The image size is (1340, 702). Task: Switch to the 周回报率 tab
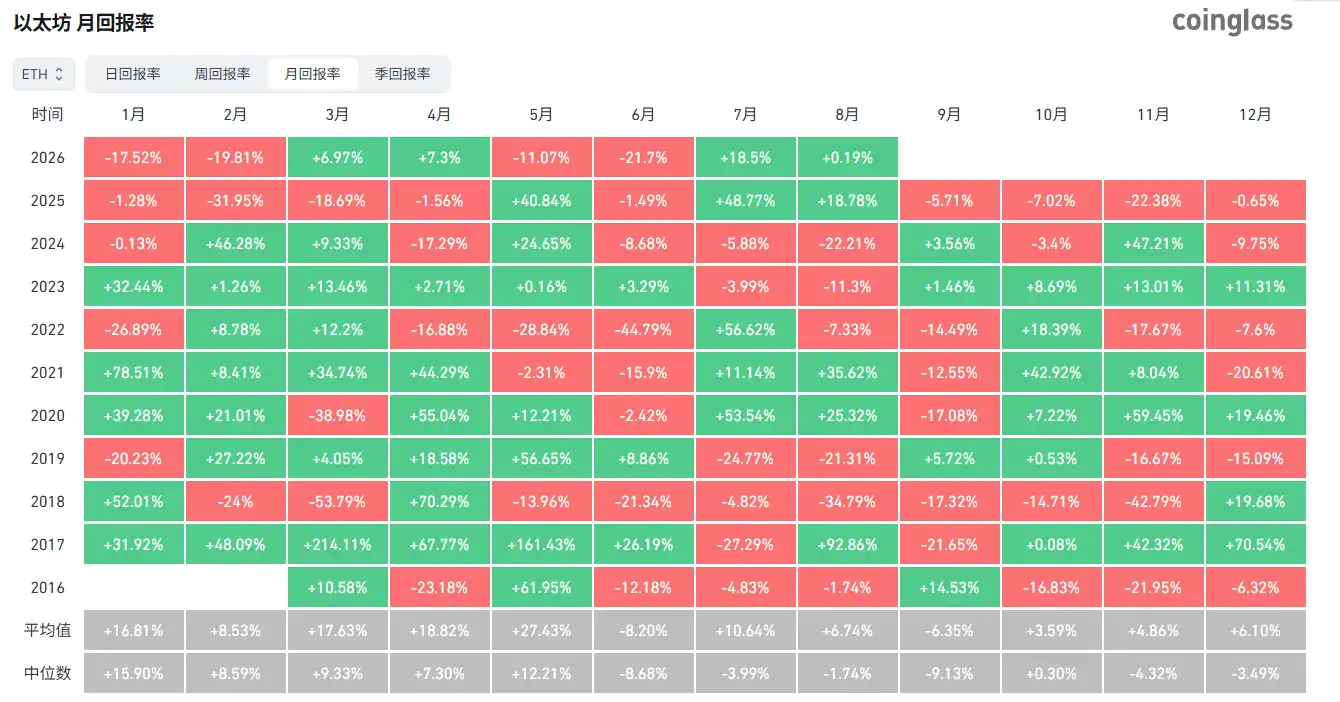tap(222, 74)
